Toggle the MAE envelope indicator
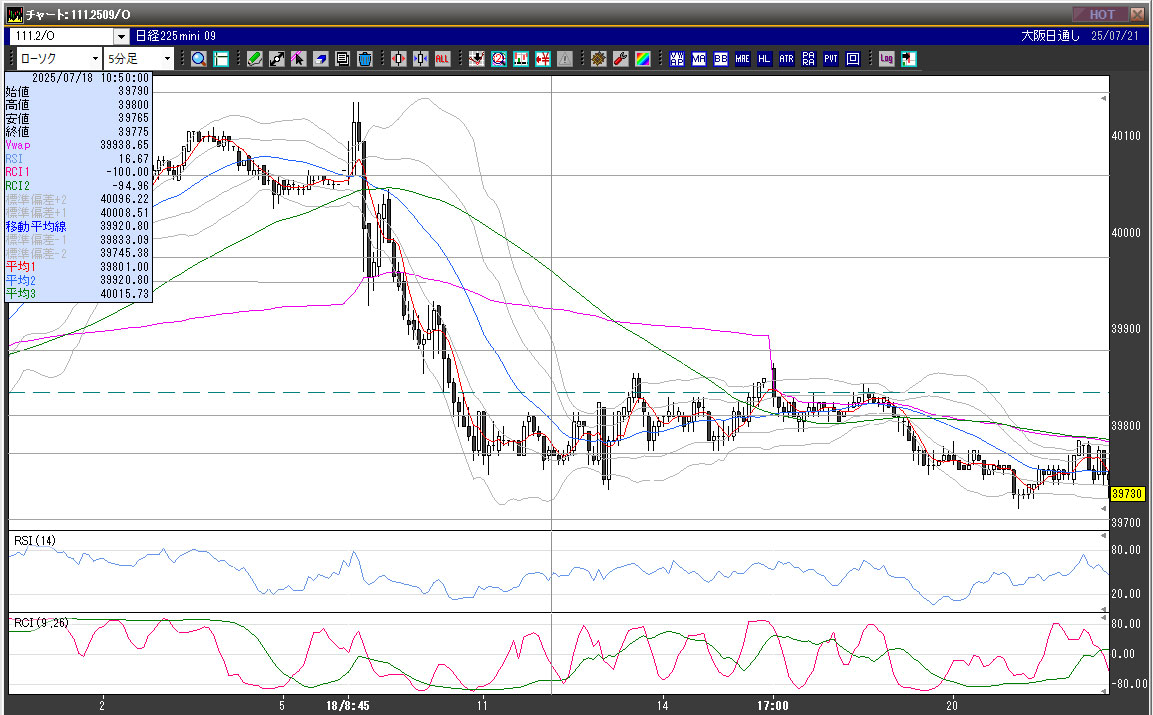 click(743, 59)
